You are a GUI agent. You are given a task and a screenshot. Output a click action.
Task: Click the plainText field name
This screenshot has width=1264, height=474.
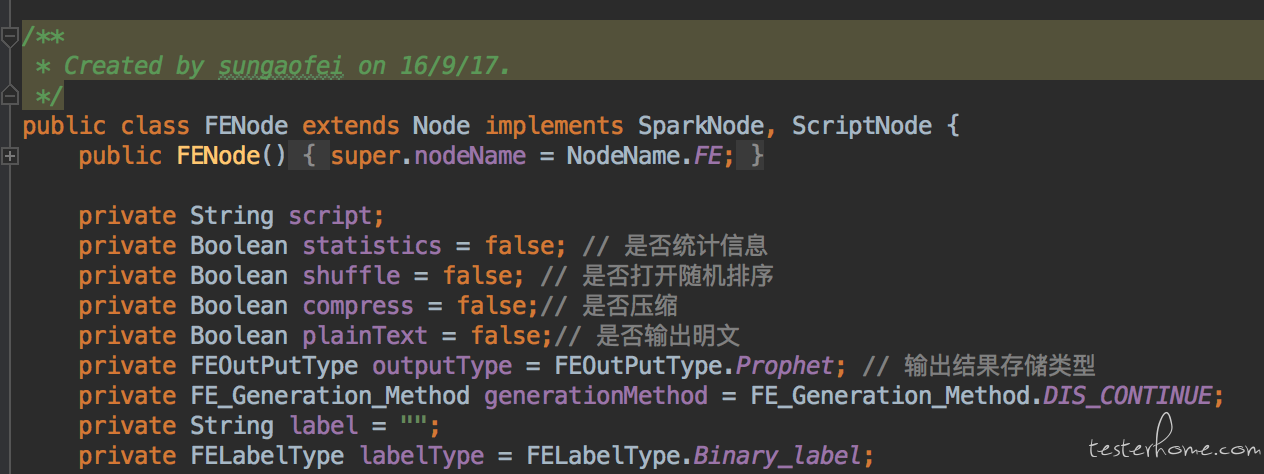pos(364,336)
